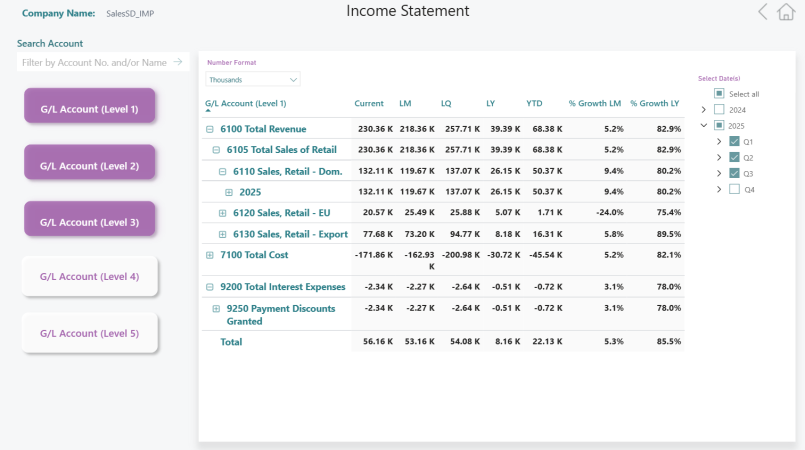Toggle the Select all checkbox
The width and height of the screenshot is (805, 450).
point(719,94)
